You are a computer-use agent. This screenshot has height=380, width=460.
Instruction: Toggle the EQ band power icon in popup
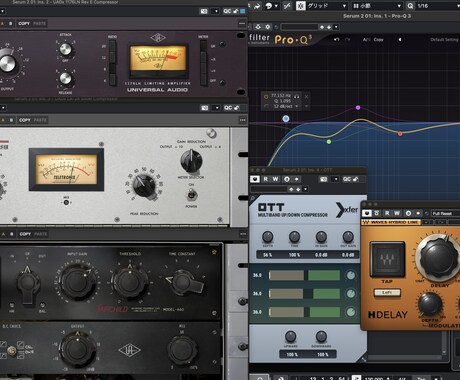coord(266,97)
